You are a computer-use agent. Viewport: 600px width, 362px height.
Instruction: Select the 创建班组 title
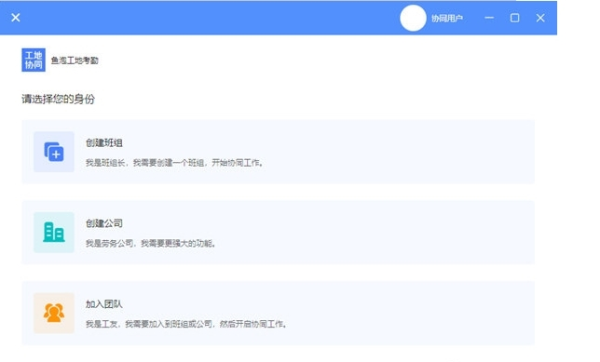(x=104, y=143)
